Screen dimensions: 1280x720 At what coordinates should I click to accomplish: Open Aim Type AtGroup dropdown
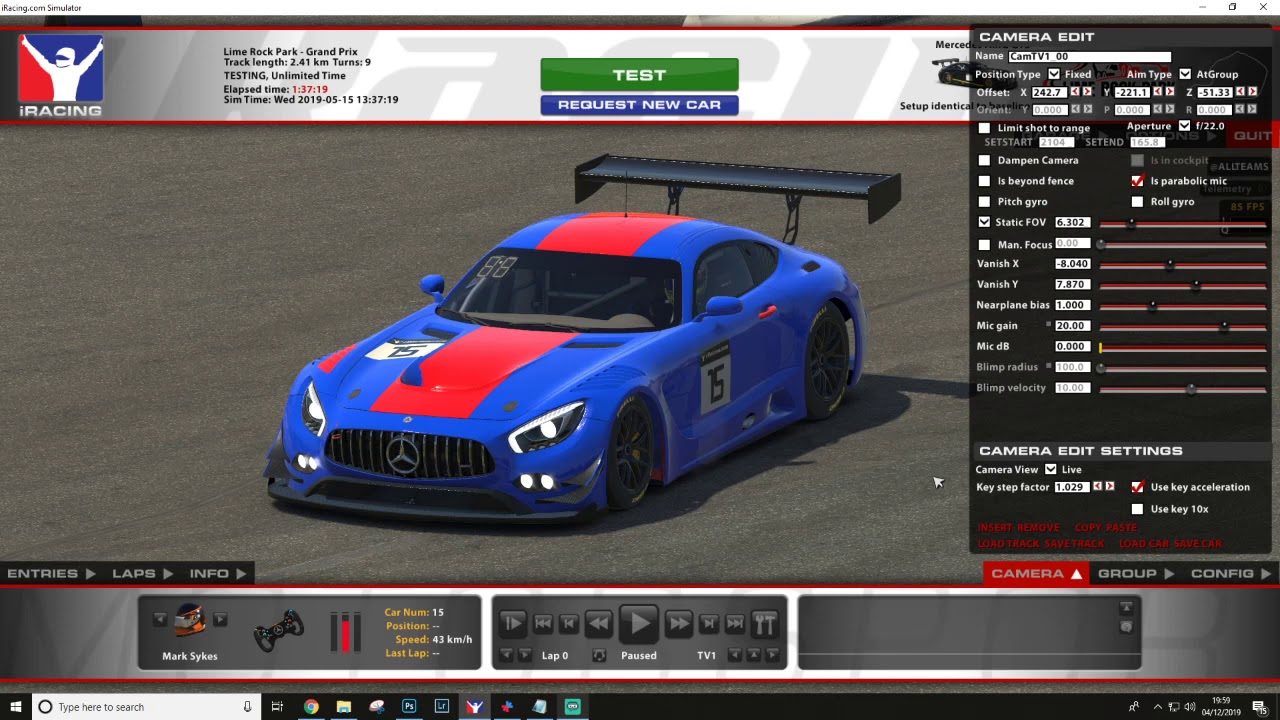1185,74
